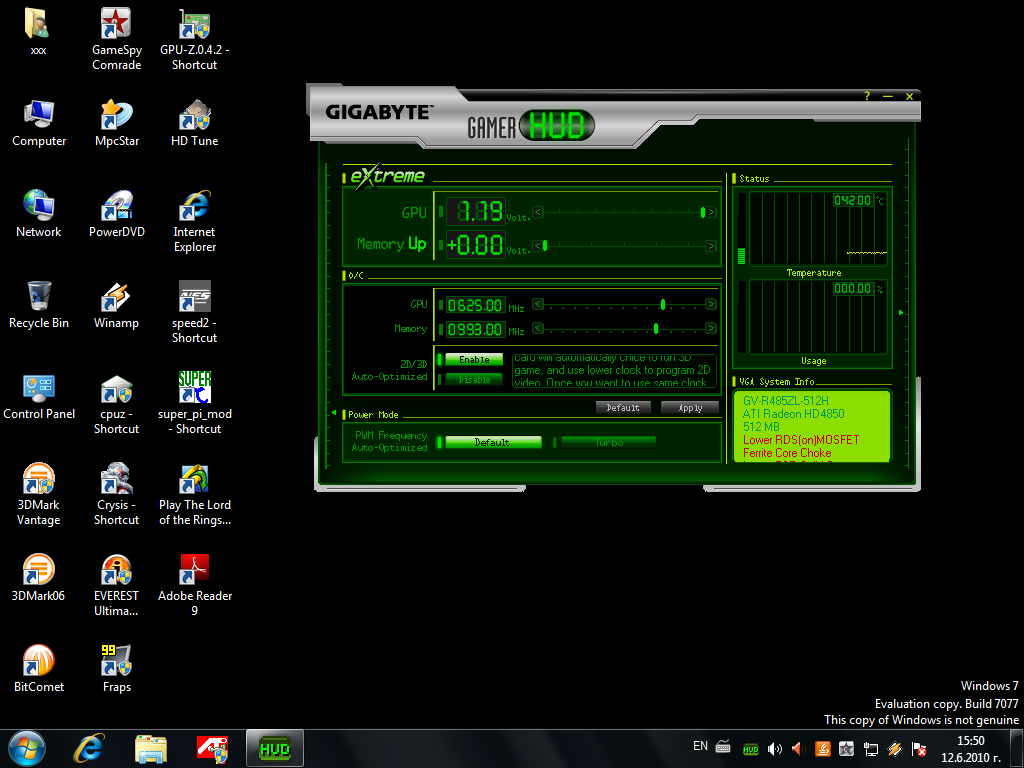Increase GPU voltage with the right arrow
The width and height of the screenshot is (1024, 768).
[x=711, y=212]
